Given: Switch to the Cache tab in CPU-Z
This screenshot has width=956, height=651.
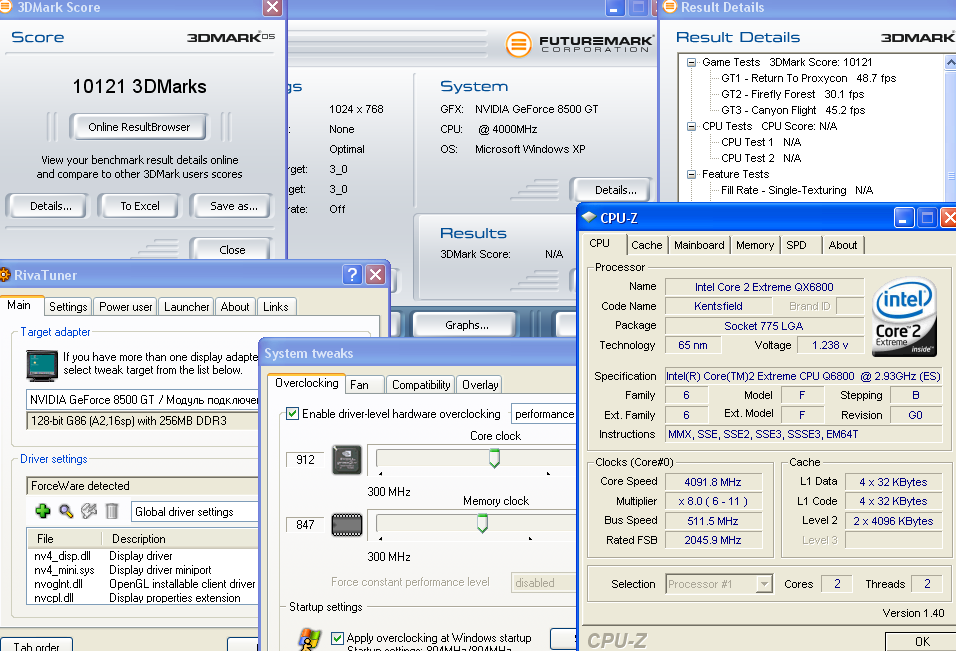Looking at the screenshot, I should [x=646, y=245].
